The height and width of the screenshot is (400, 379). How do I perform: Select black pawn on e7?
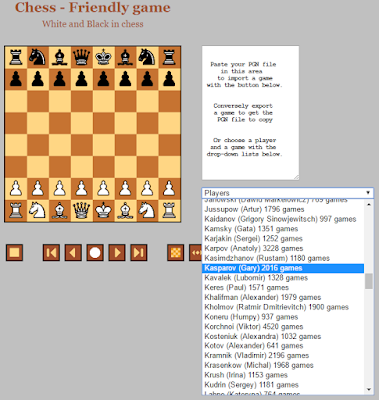pos(104,79)
